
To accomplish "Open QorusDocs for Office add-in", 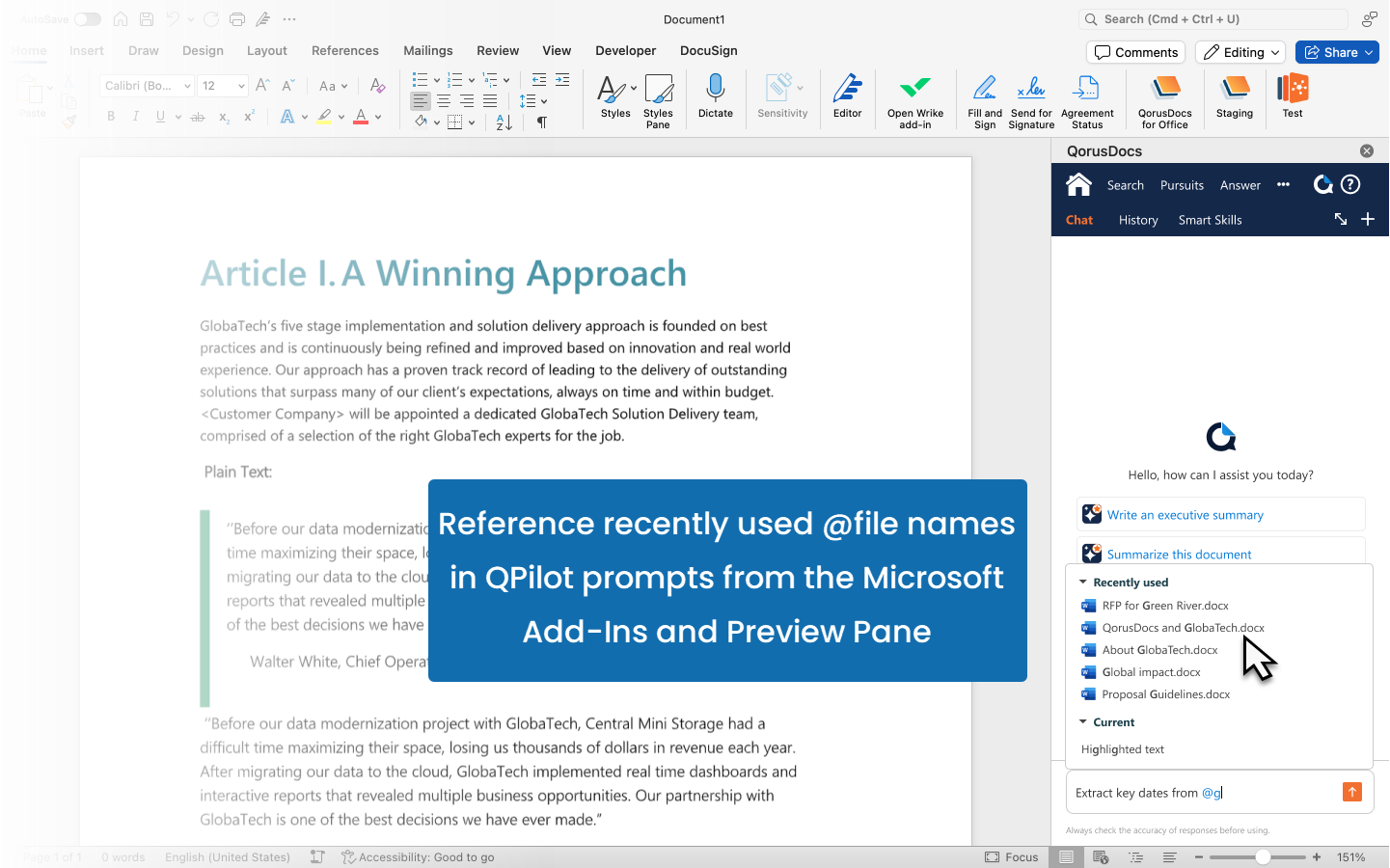I will 1165,100.
